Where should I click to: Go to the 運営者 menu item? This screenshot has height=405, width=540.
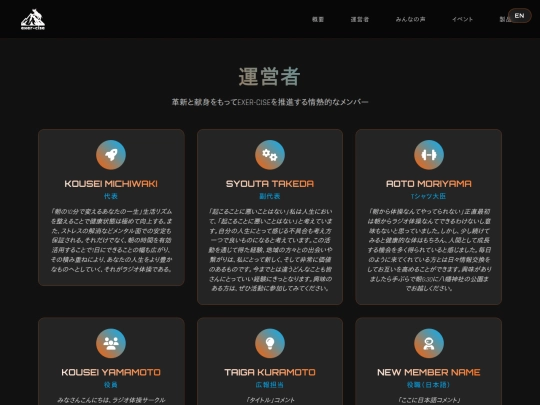[x=360, y=19]
